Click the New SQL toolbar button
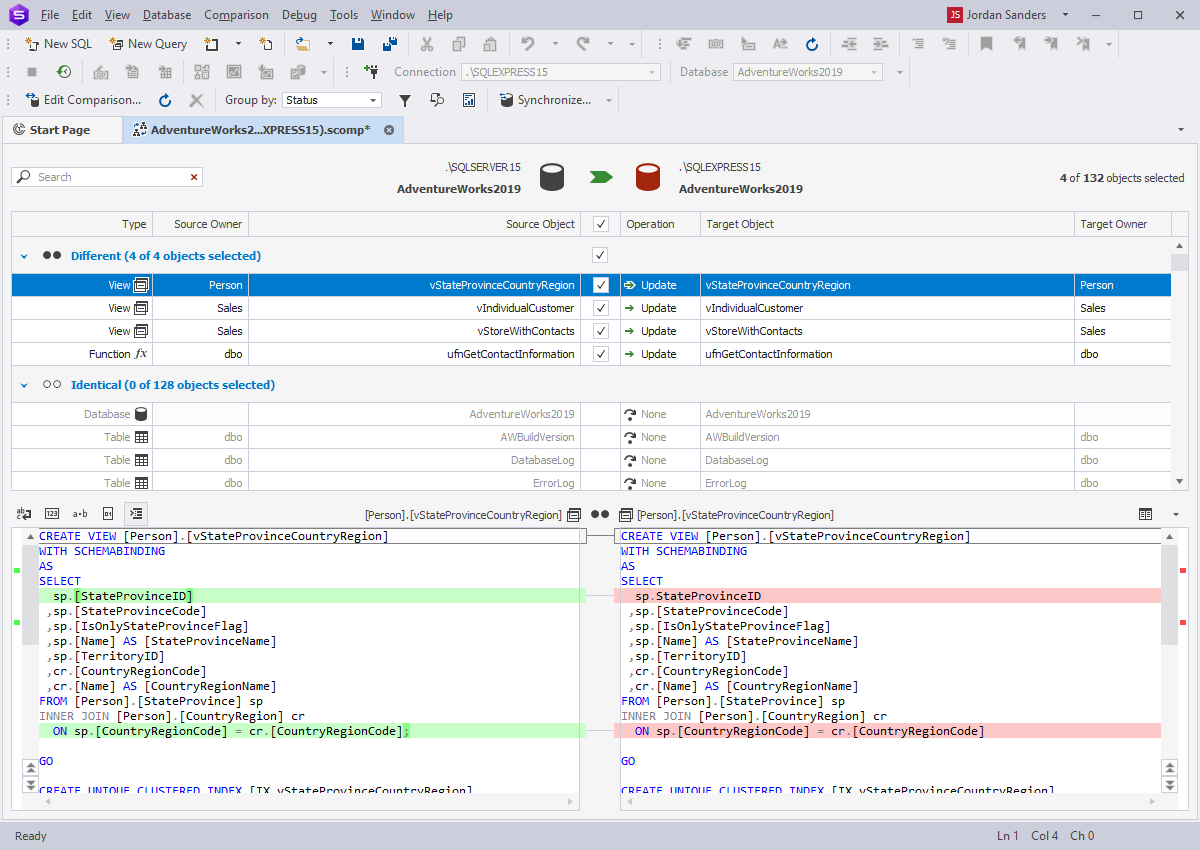 pyautogui.click(x=58, y=44)
